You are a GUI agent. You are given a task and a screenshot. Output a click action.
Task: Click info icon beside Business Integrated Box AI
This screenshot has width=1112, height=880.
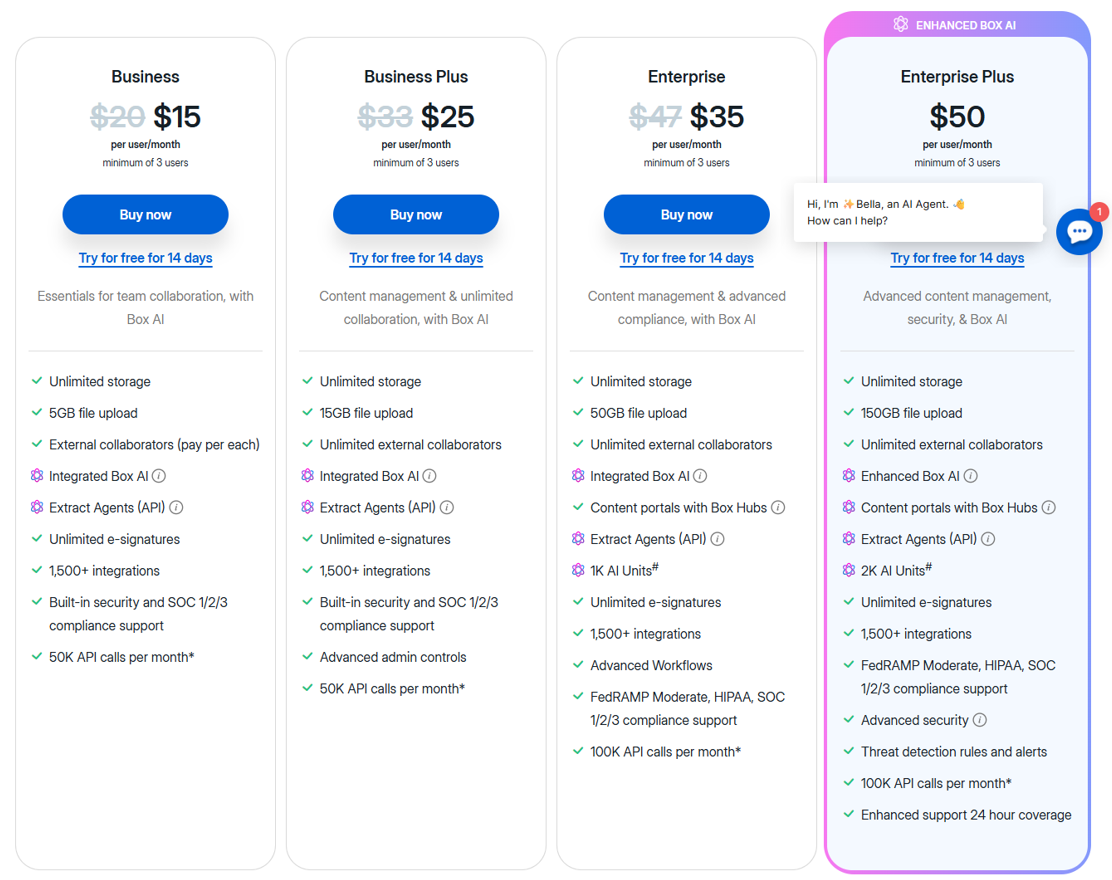(x=159, y=476)
